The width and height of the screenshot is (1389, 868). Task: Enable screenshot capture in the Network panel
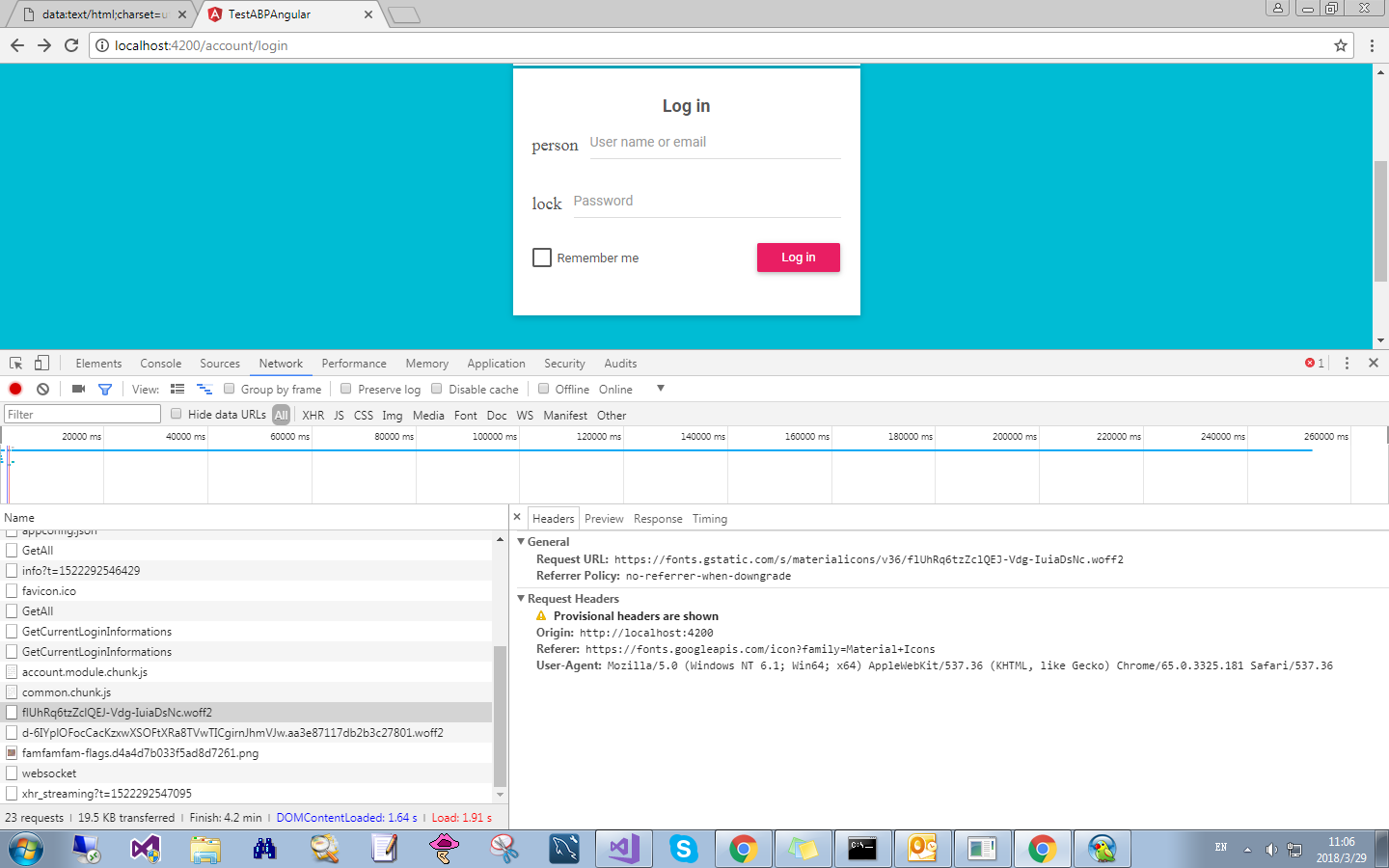click(x=78, y=389)
